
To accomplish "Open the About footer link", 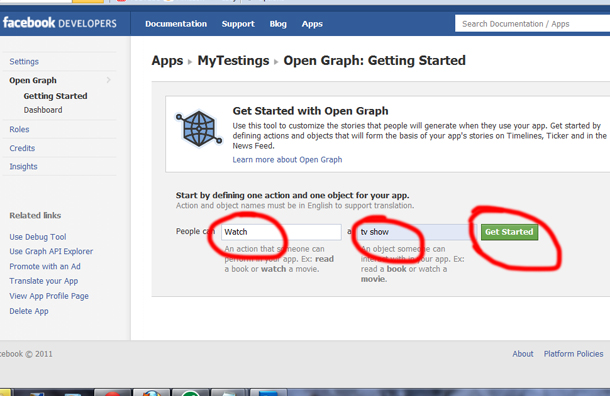I will click(522, 354).
